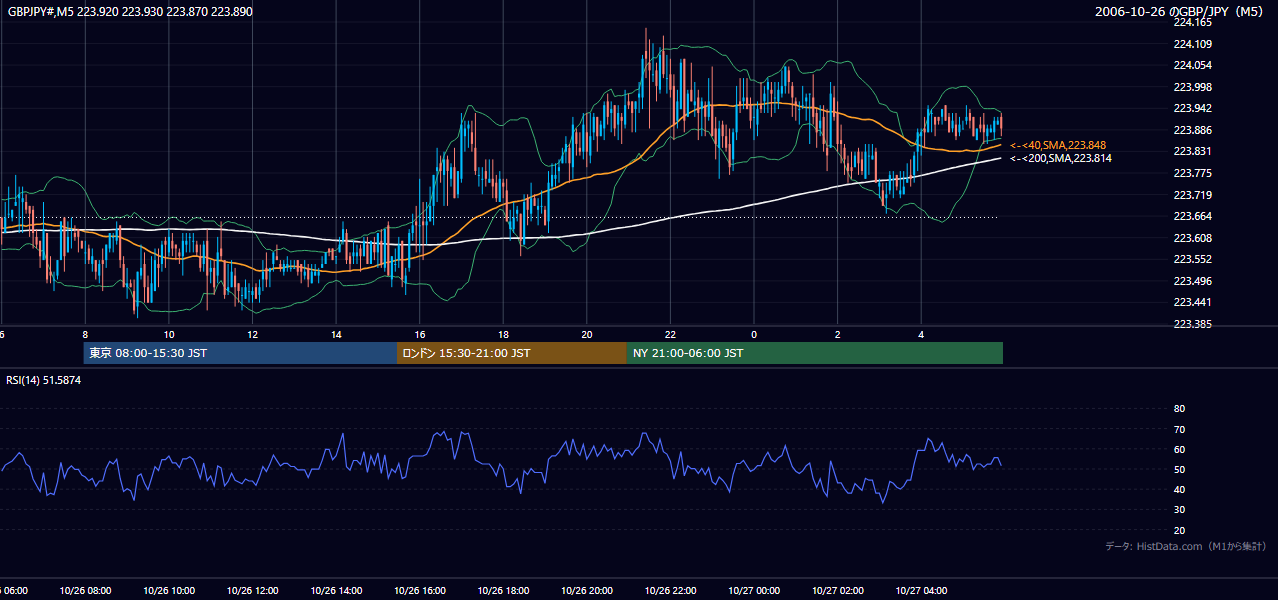Click price axis value 223.385
Image resolution: width=1278 pixels, height=600 pixels.
coord(1192,324)
